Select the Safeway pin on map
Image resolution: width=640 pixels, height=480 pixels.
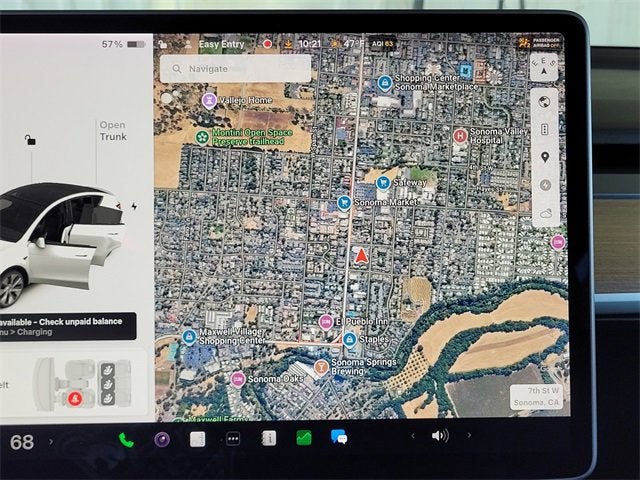pyautogui.click(x=383, y=184)
